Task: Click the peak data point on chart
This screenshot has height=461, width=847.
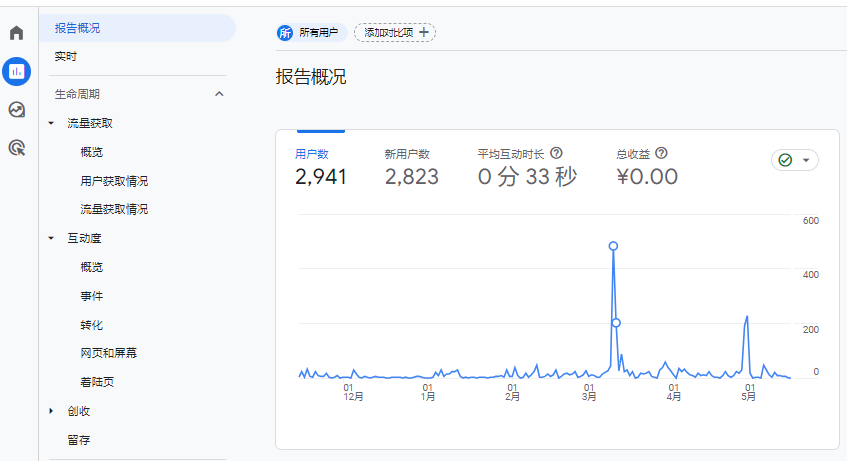Action: 613,245
